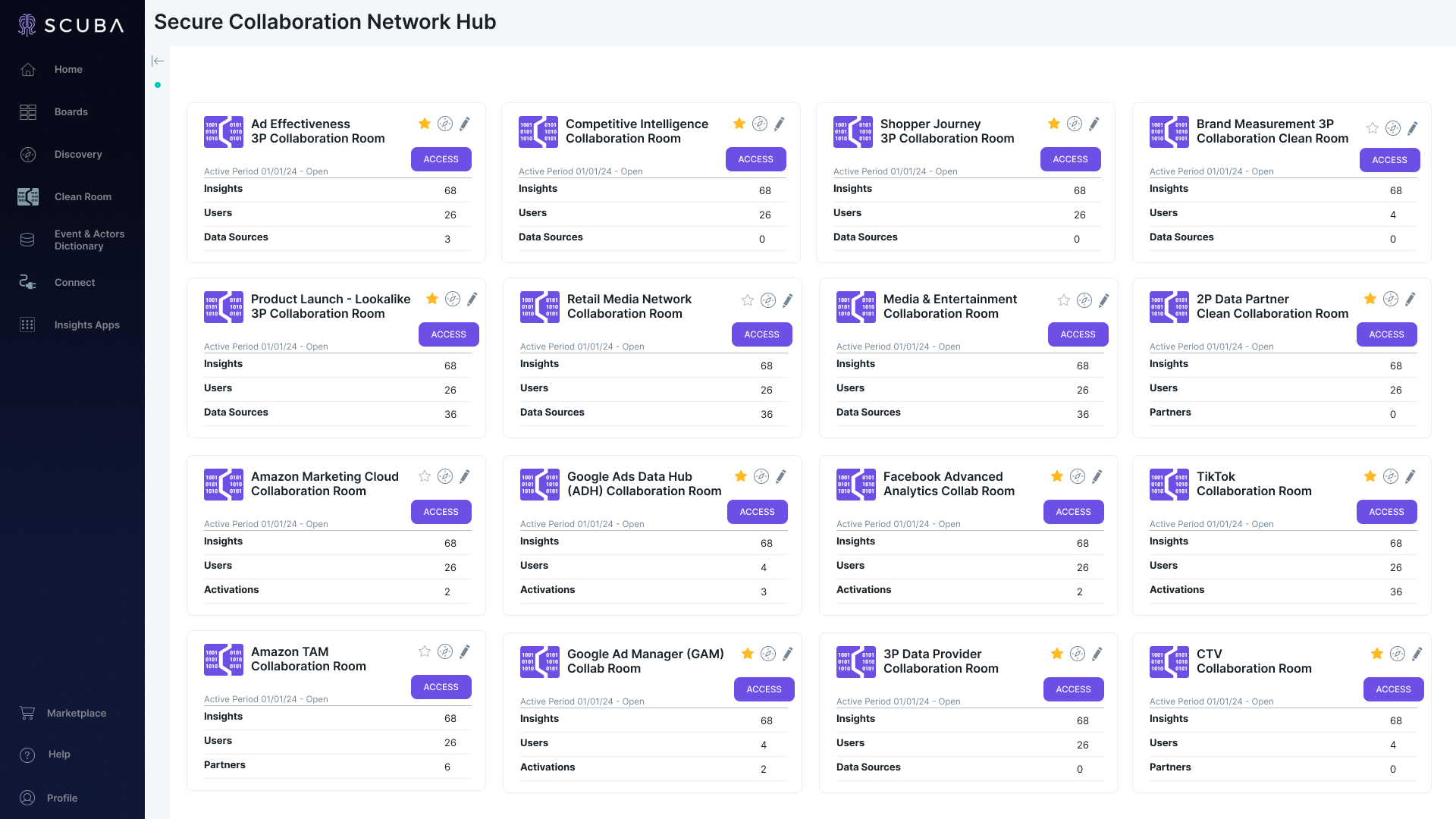Image resolution: width=1456 pixels, height=819 pixels.
Task: Click ACCESS on CTV Collaboration Room
Action: pyautogui.click(x=1394, y=689)
